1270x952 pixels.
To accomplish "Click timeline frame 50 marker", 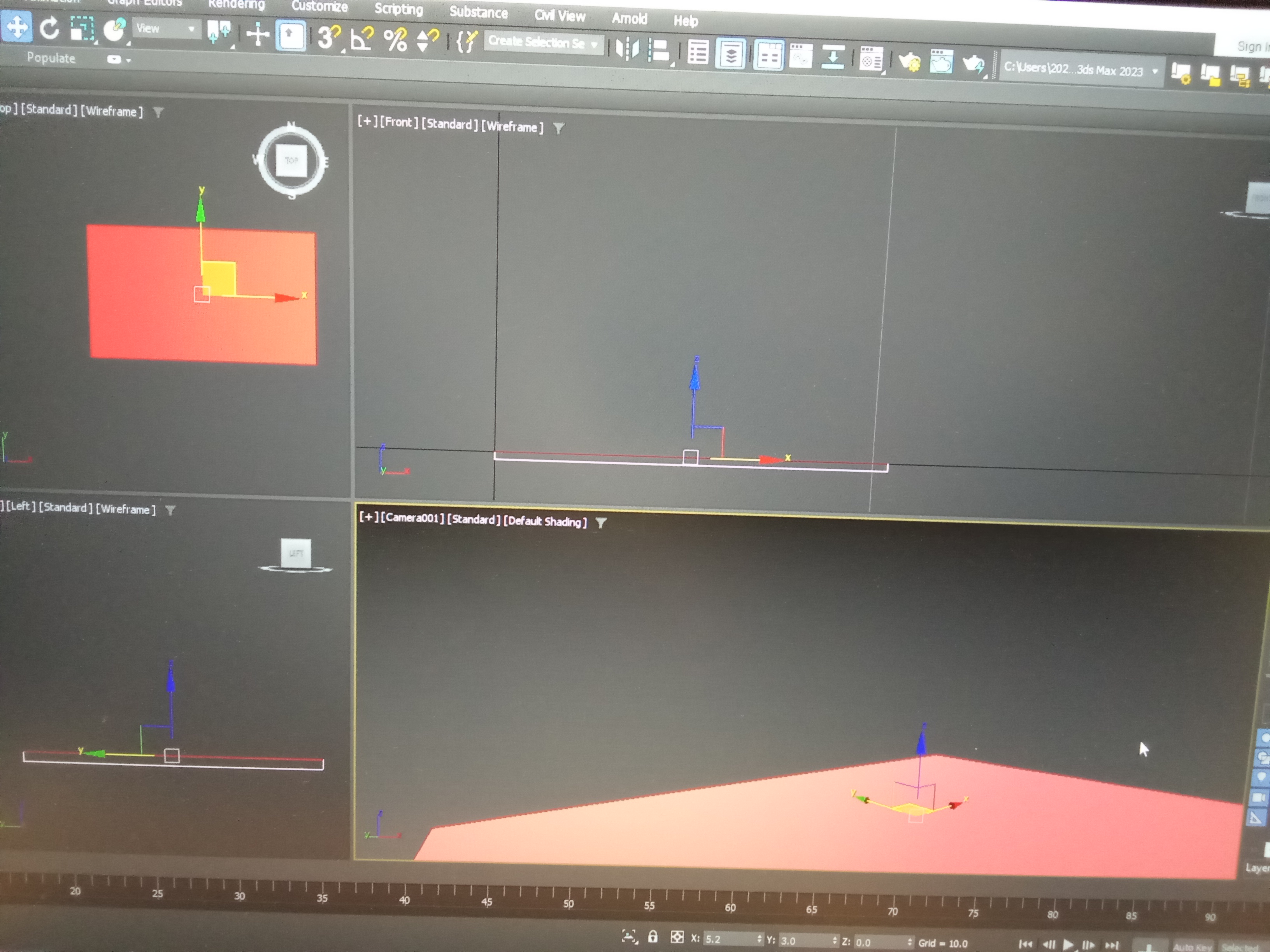I will tap(568, 904).
